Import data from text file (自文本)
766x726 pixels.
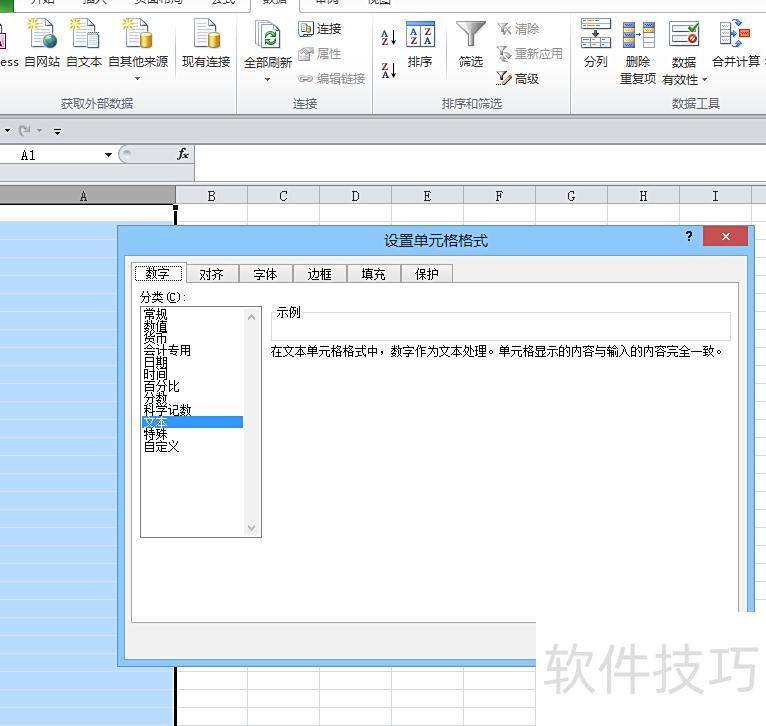(x=84, y=43)
